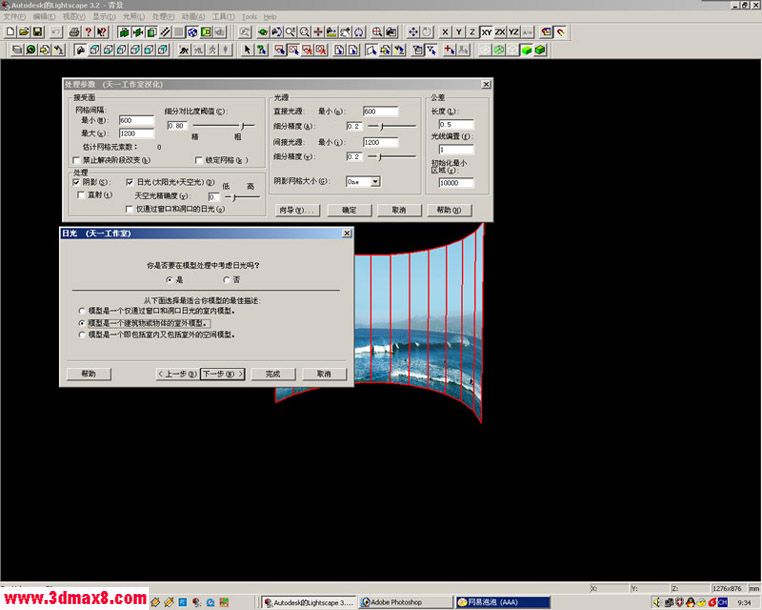
Task: Select the YZ plane constraint button
Action: click(514, 32)
